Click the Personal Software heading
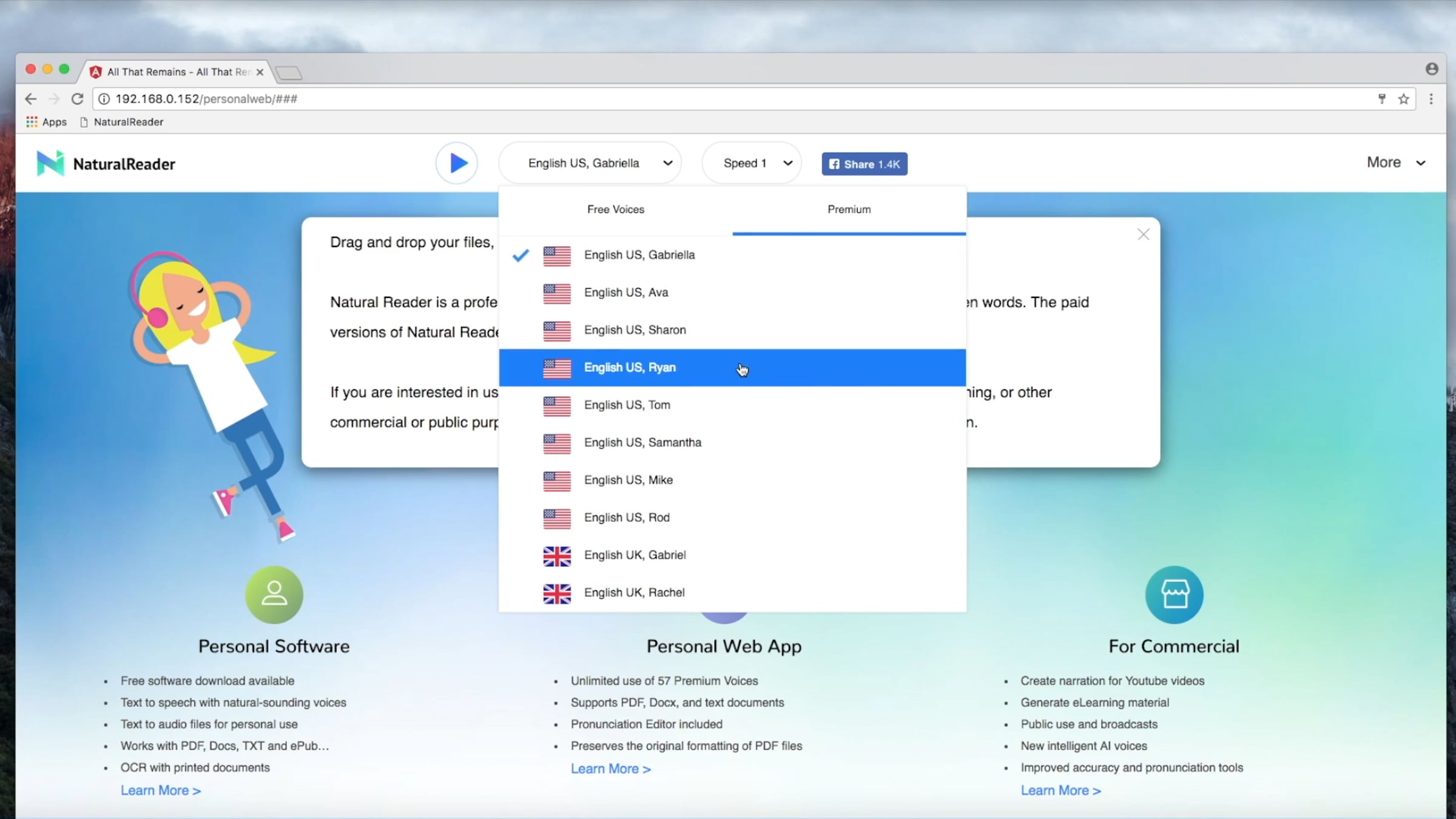Viewport: 1456px width, 819px height. 274,647
